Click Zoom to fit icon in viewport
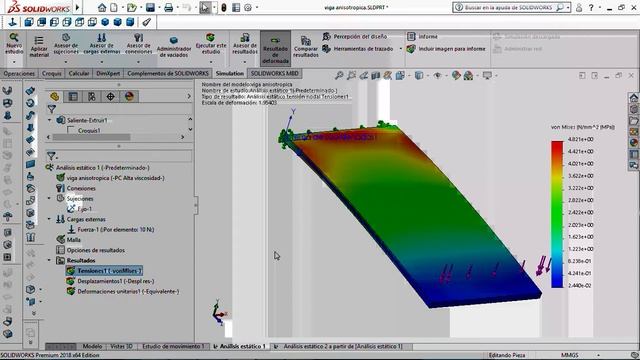The width and height of the screenshot is (640, 360). pyautogui.click(x=339, y=76)
